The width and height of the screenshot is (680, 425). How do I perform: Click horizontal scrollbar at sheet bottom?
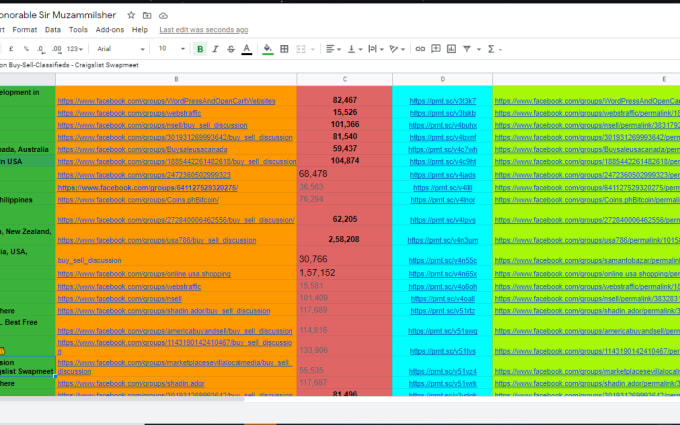[x=121, y=399]
